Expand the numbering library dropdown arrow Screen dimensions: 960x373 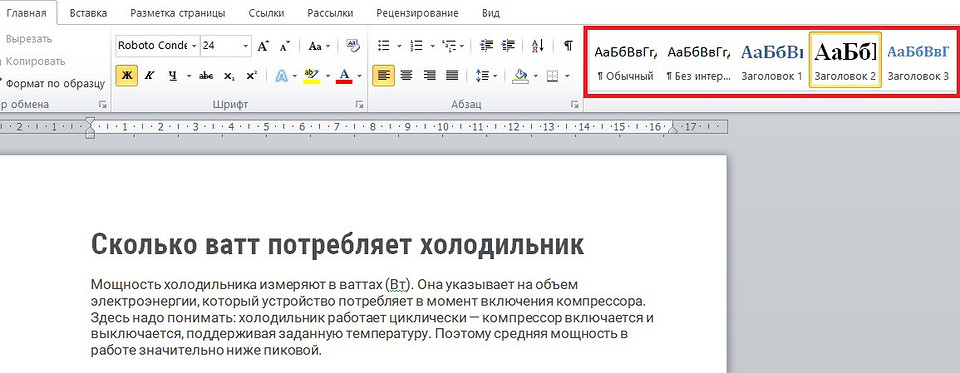click(432, 46)
